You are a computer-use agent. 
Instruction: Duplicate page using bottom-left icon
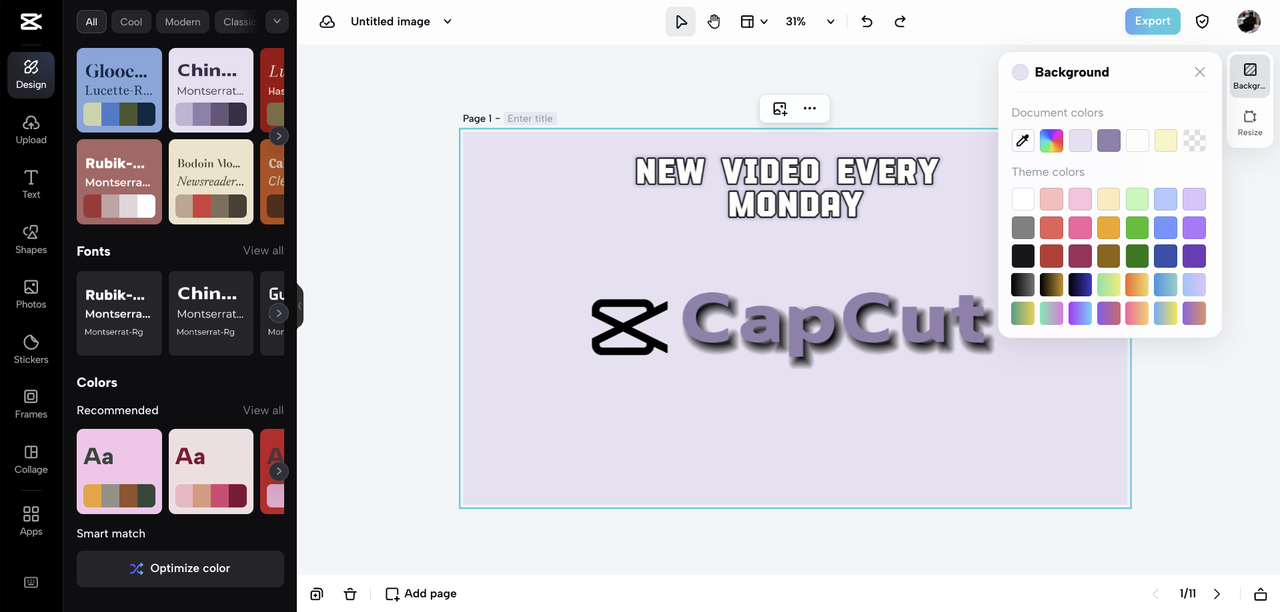point(317,594)
